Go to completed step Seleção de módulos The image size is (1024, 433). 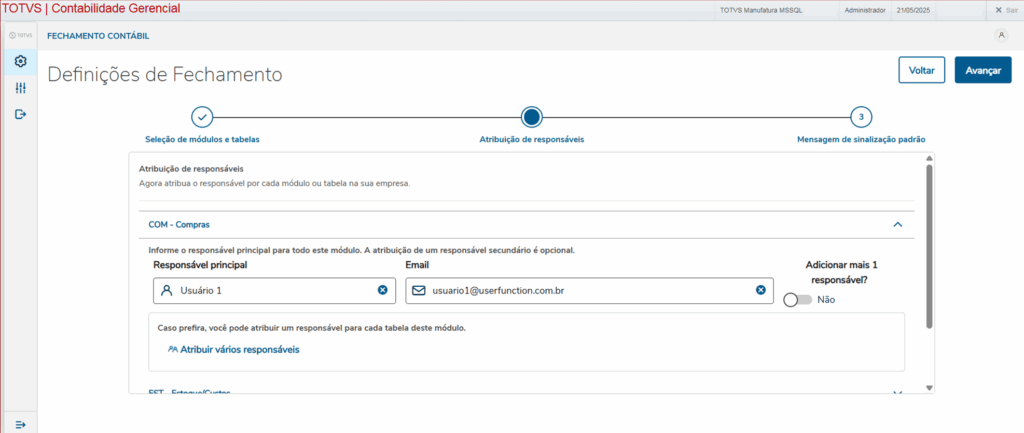(x=202, y=117)
